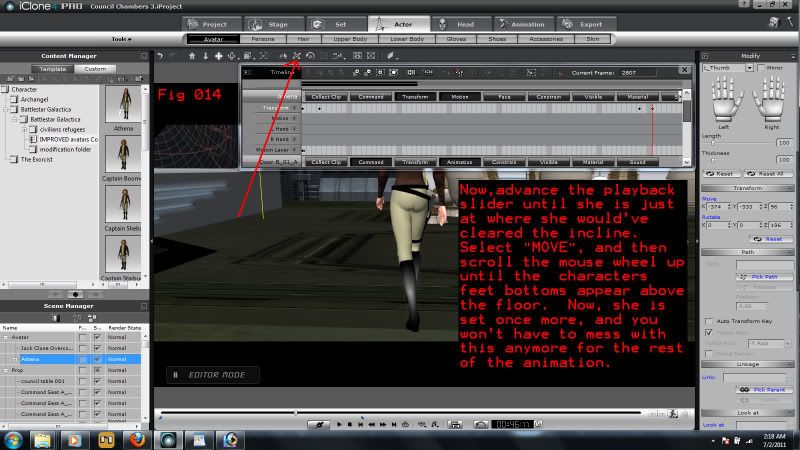Click the Current Frame input field
This screenshot has width=800, height=450.
click(x=638, y=73)
